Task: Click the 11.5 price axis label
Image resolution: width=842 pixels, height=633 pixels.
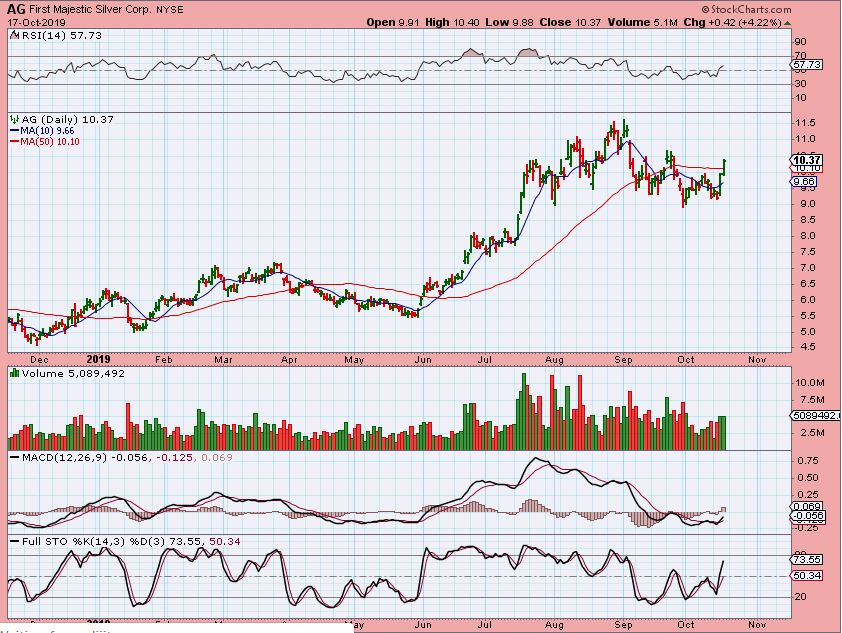Action: [804, 123]
